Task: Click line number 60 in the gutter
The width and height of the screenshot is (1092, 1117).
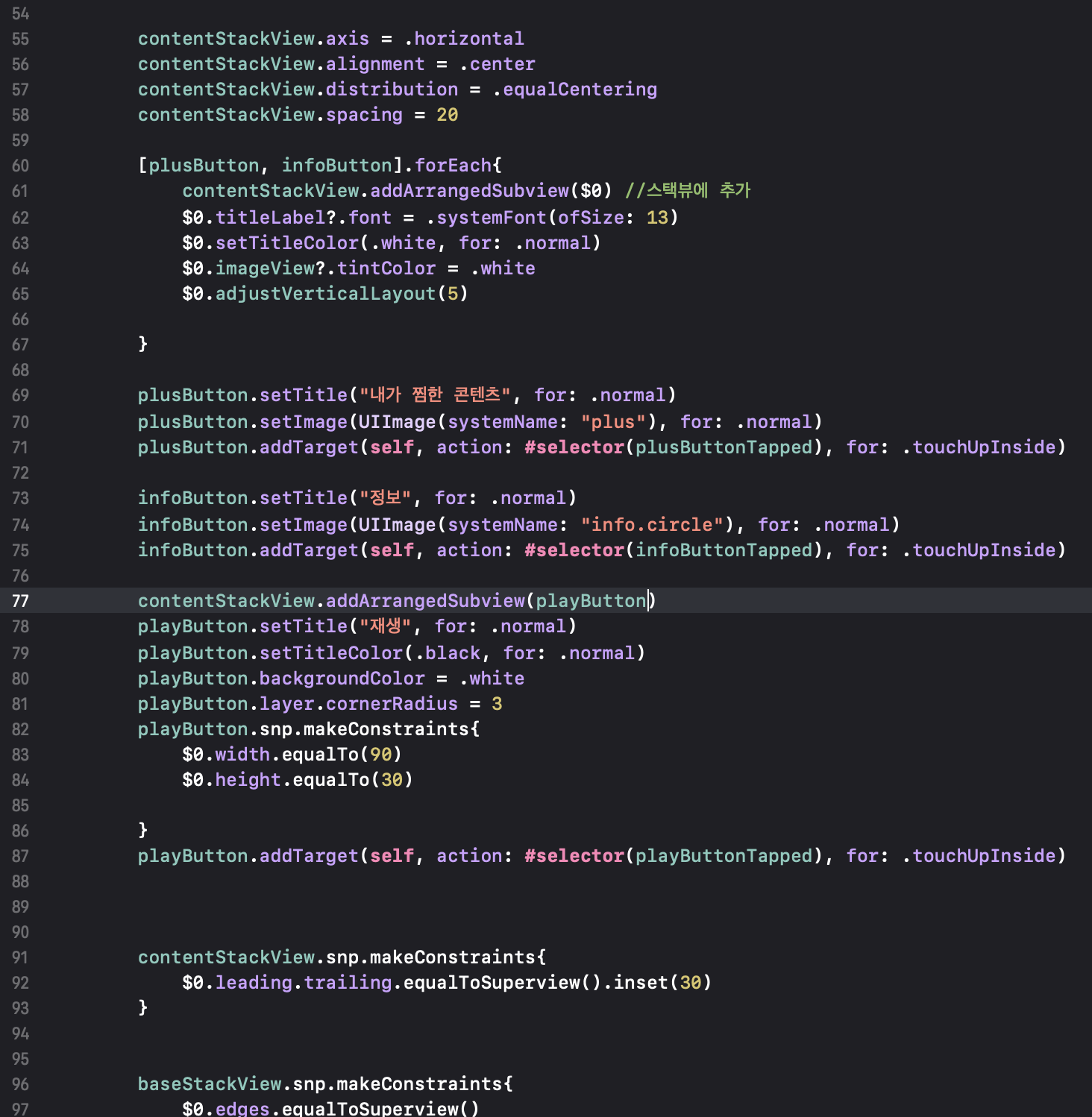Action: point(20,166)
